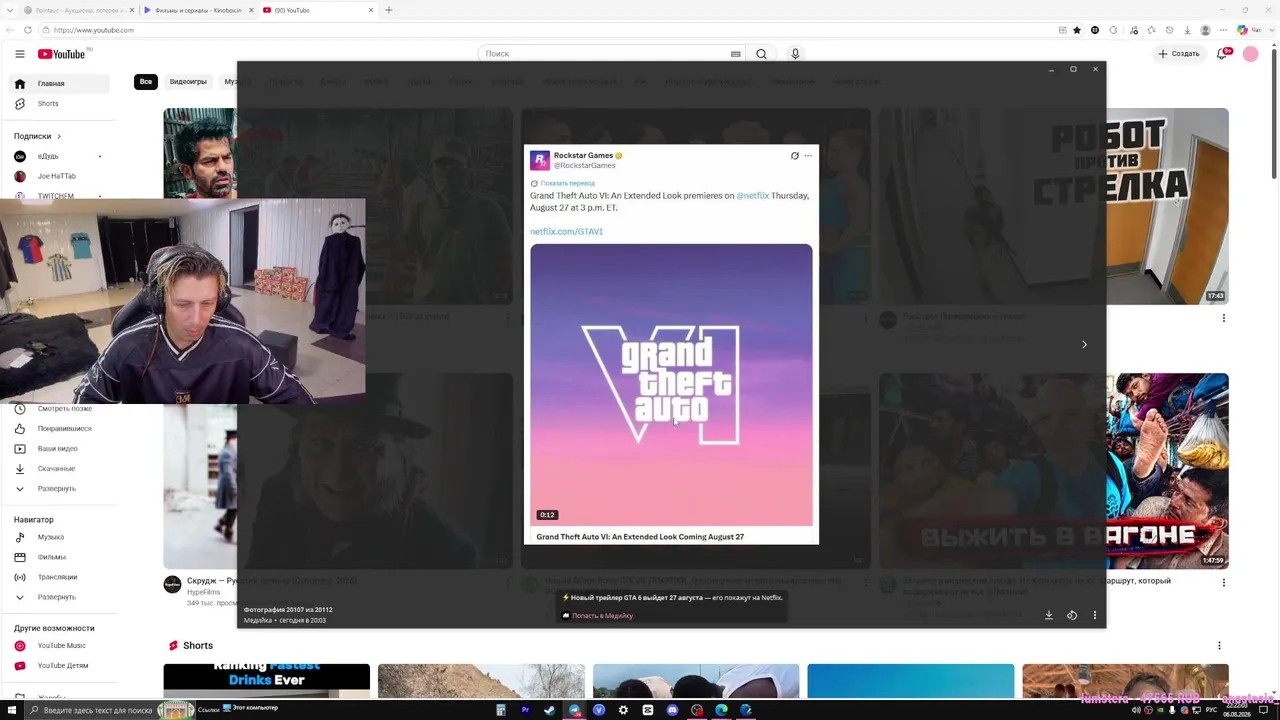Click the YouTube search magnifier button
Screen dimensions: 1280x720
click(x=761, y=54)
